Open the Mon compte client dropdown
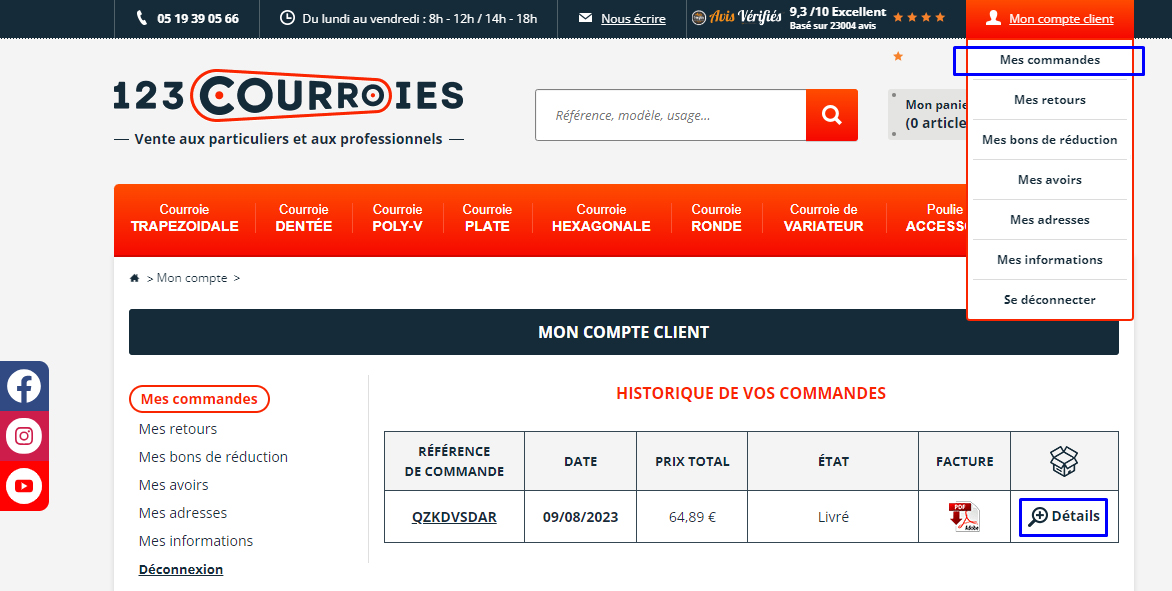Viewport: 1172px width, 591px height. pyautogui.click(x=1049, y=19)
